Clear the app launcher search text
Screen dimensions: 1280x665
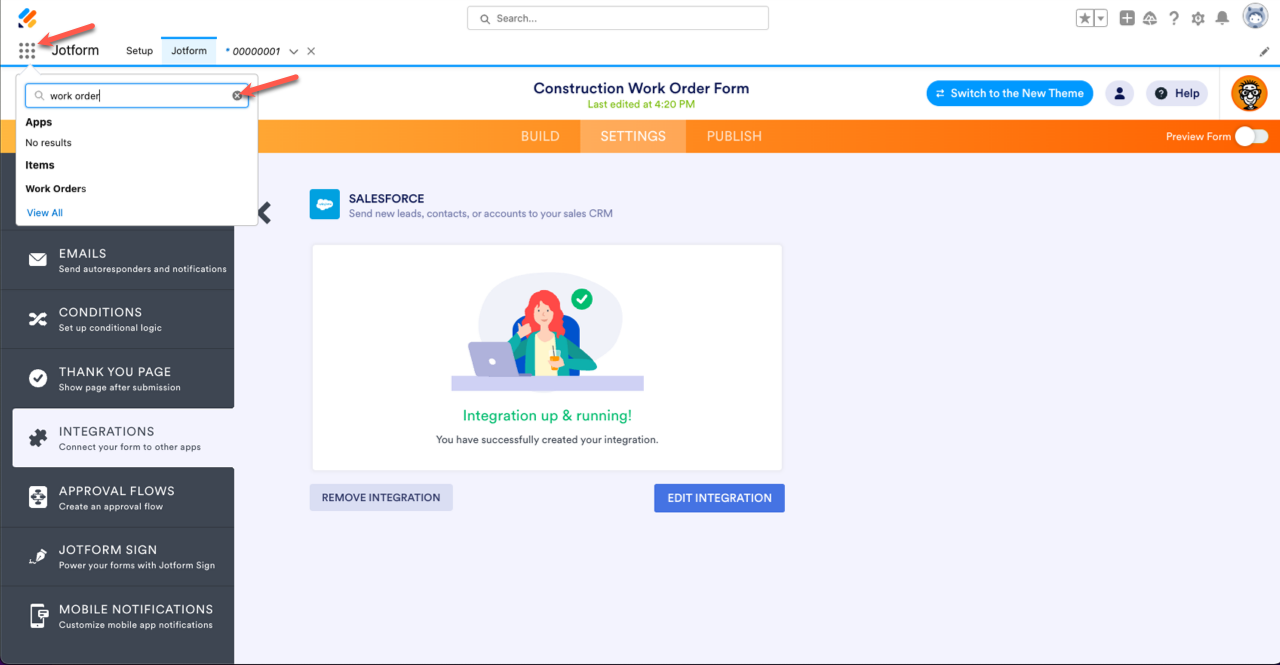click(x=237, y=96)
